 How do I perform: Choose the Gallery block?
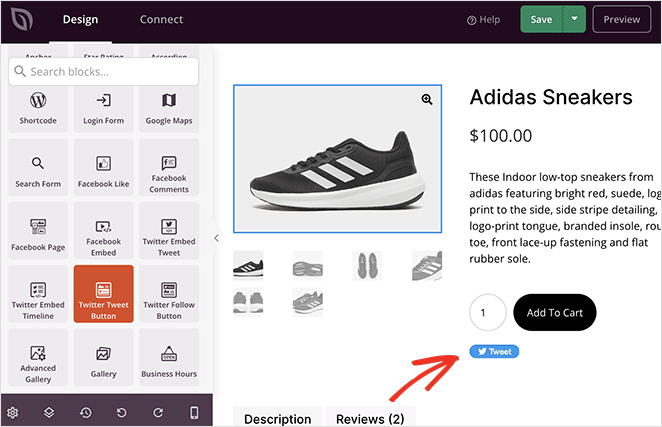103,357
